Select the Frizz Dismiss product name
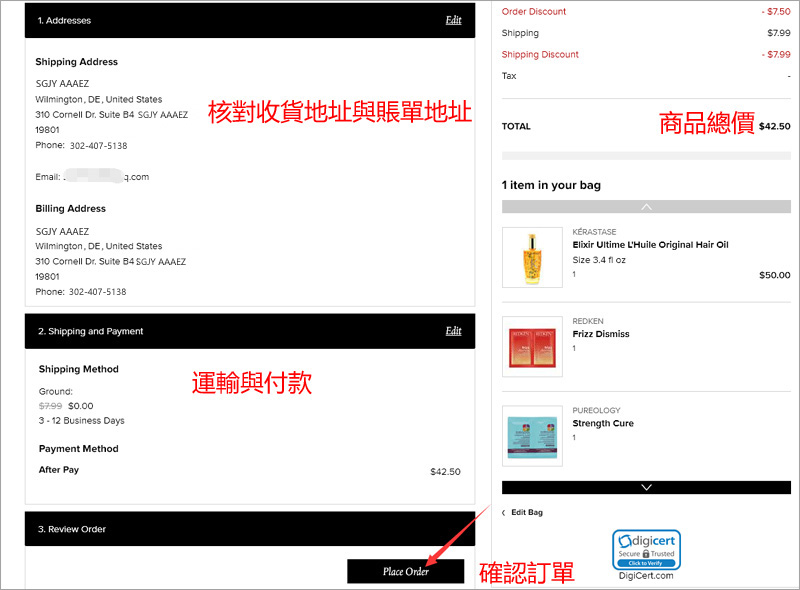800x590 pixels. pyautogui.click(x=601, y=334)
